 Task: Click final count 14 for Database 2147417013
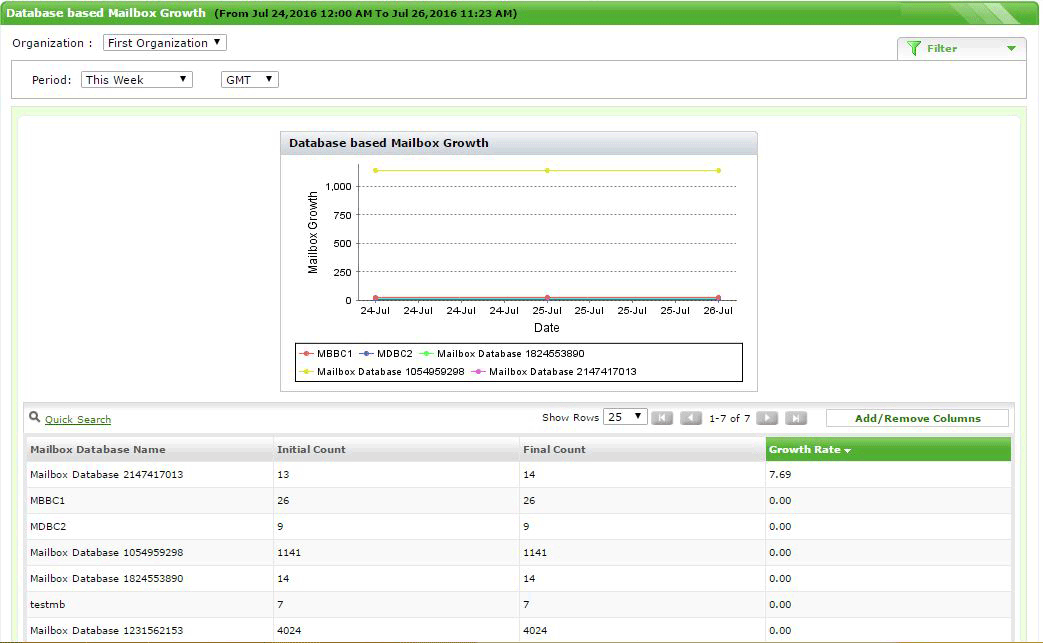point(529,475)
